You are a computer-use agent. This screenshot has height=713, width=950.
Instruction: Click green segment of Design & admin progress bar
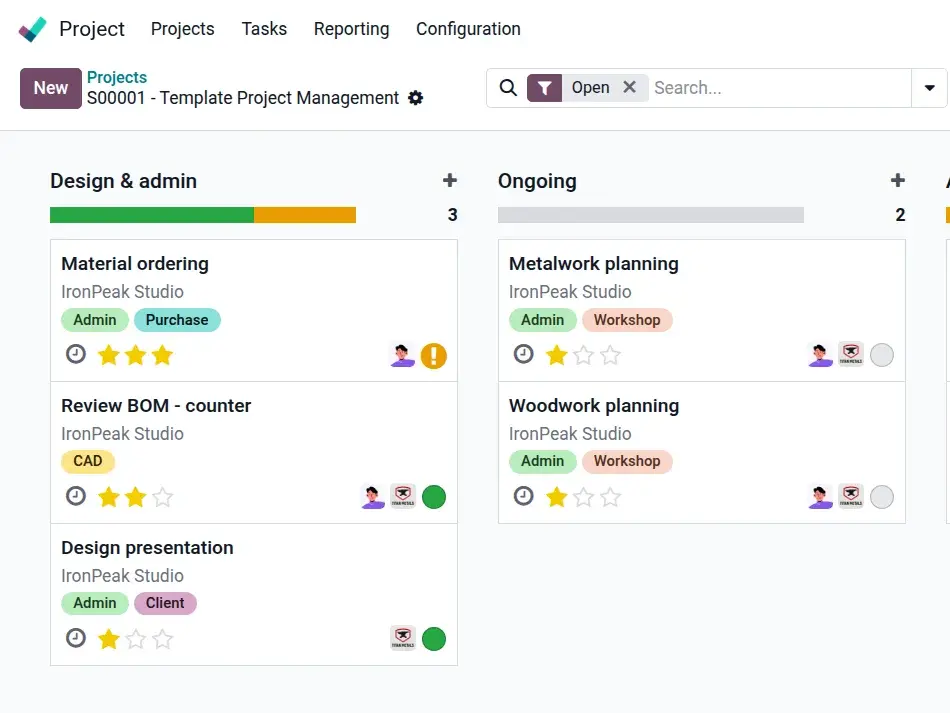click(x=152, y=215)
